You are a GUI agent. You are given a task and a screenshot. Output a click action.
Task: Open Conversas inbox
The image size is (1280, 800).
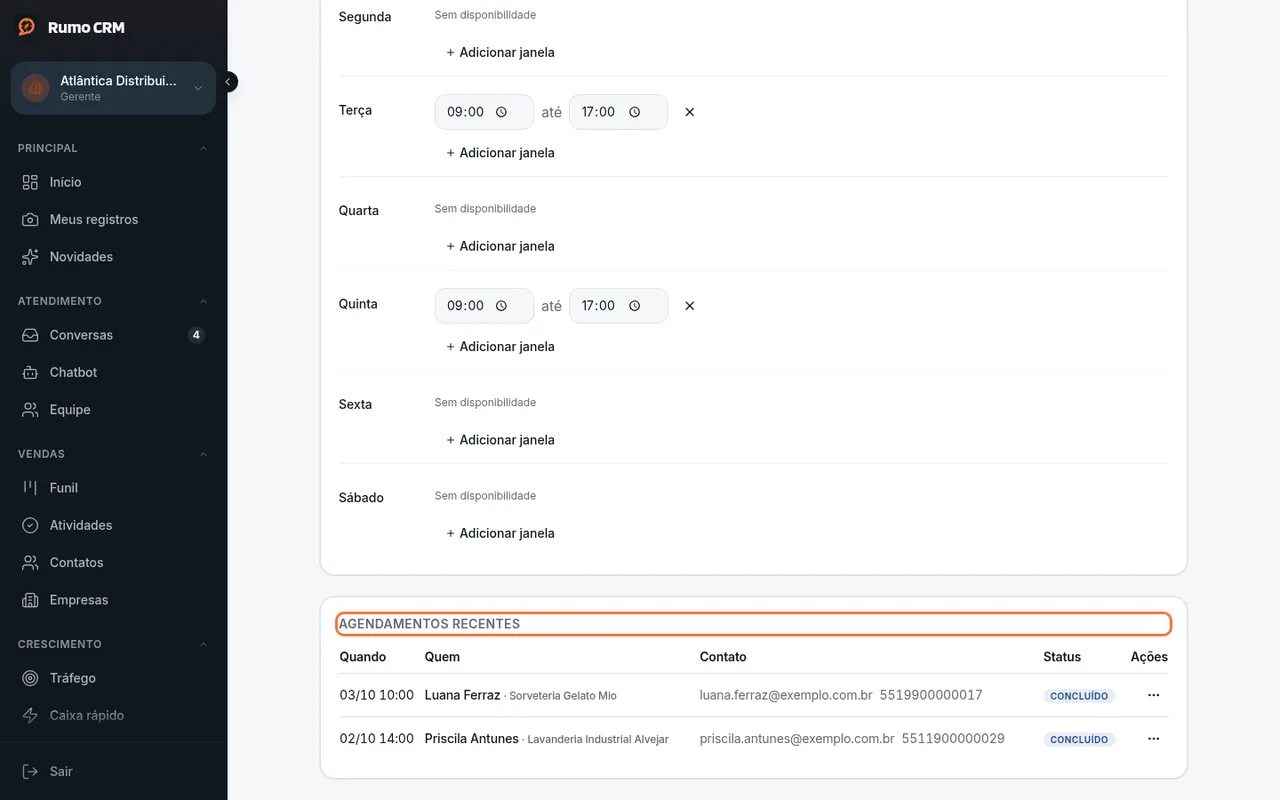tap(113, 335)
